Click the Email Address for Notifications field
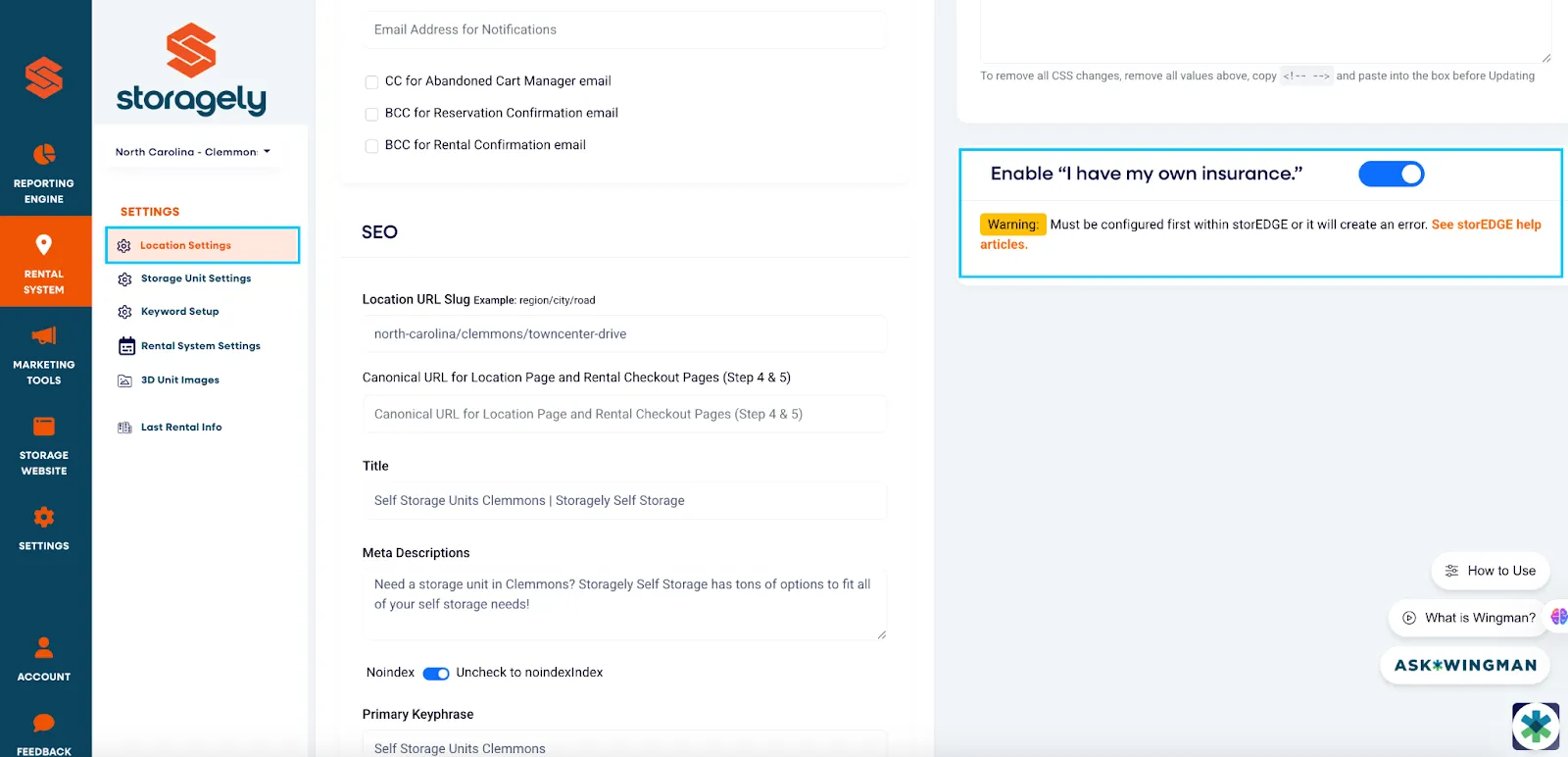The height and width of the screenshot is (757, 1568). click(x=624, y=30)
